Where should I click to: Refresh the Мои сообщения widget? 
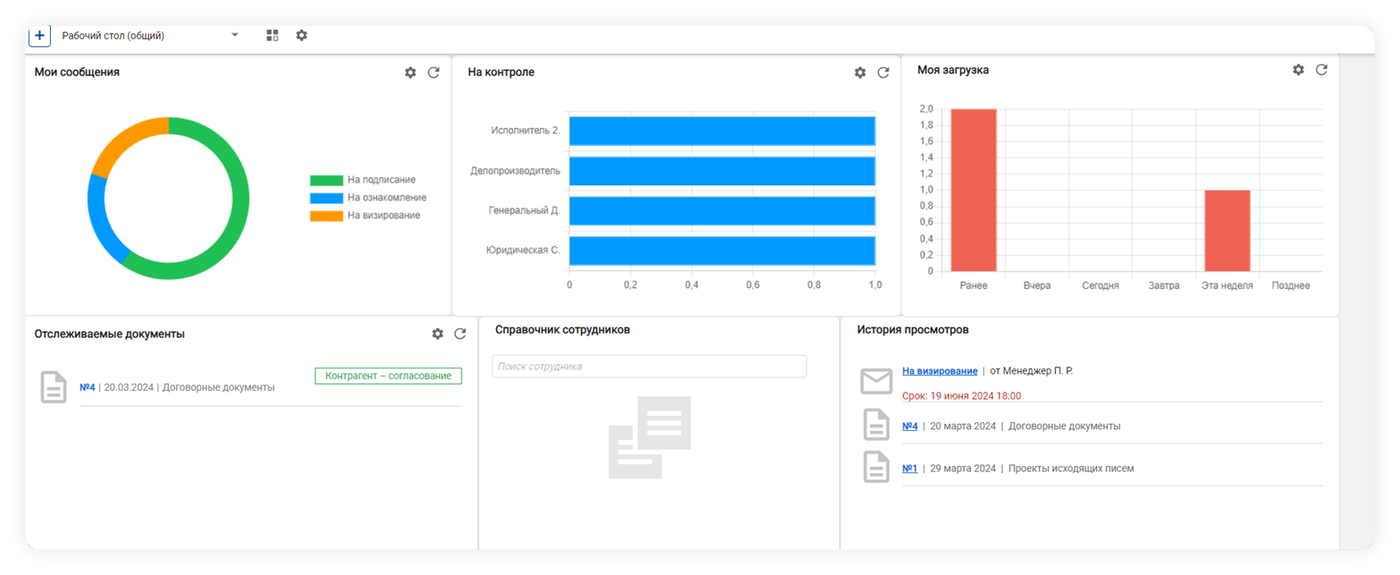433,73
